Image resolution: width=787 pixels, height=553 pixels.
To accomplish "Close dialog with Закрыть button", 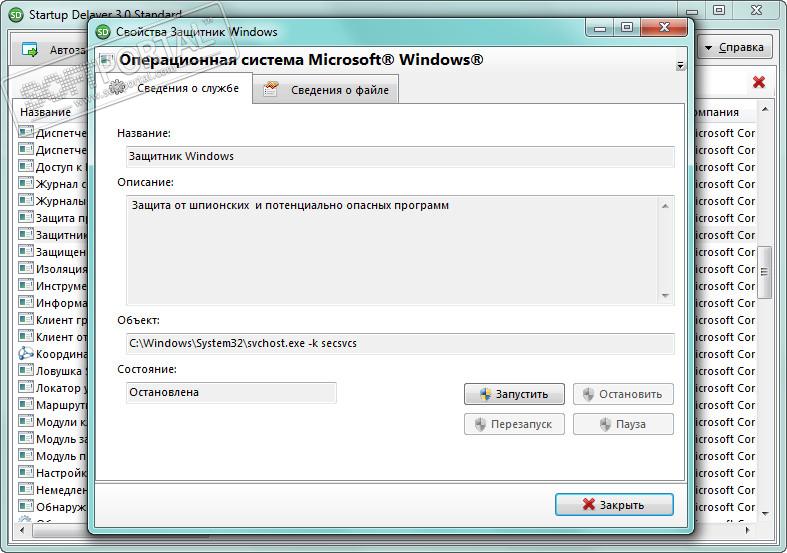I will pos(614,504).
